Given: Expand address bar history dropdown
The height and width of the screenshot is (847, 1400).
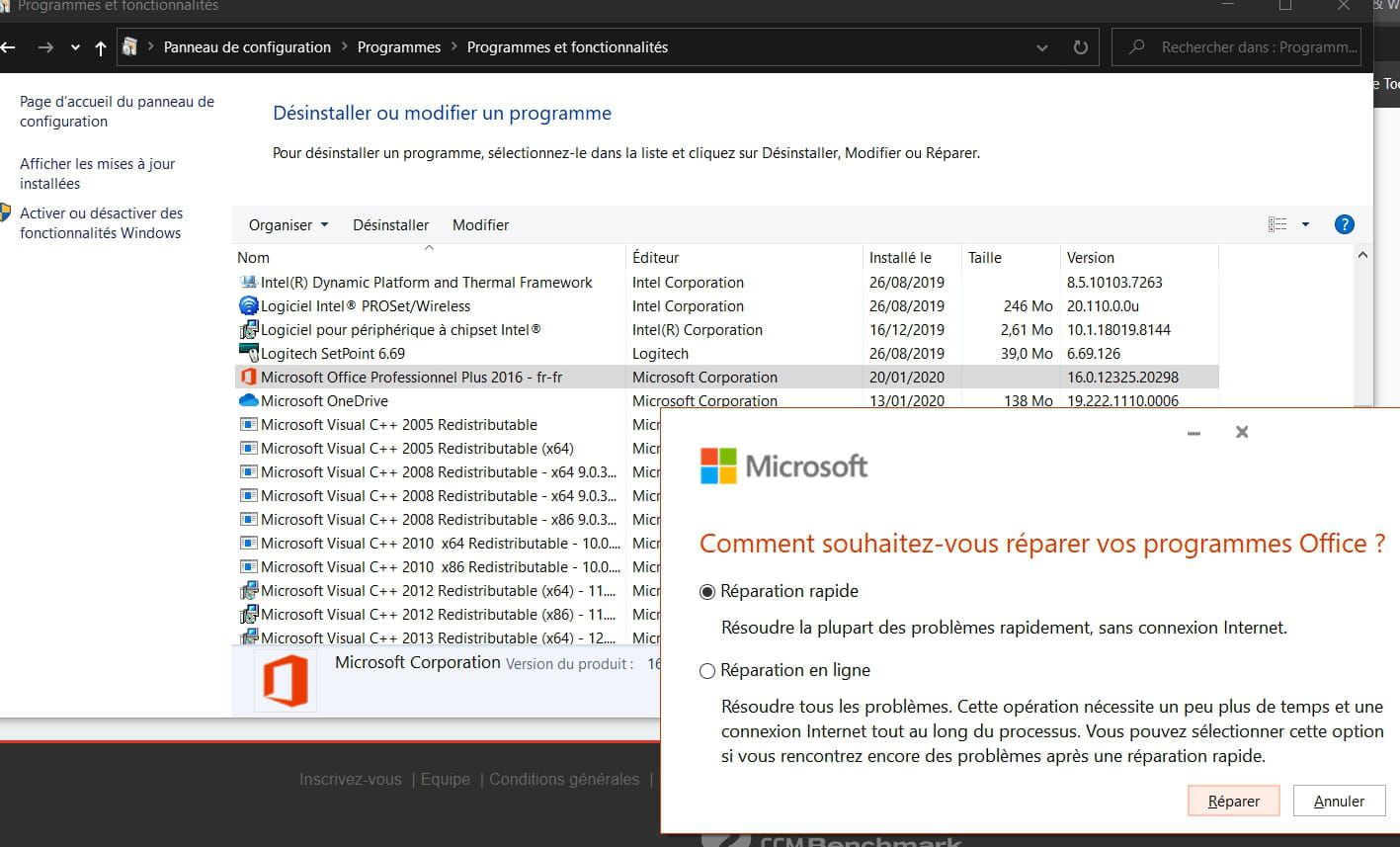Looking at the screenshot, I should click(1042, 47).
